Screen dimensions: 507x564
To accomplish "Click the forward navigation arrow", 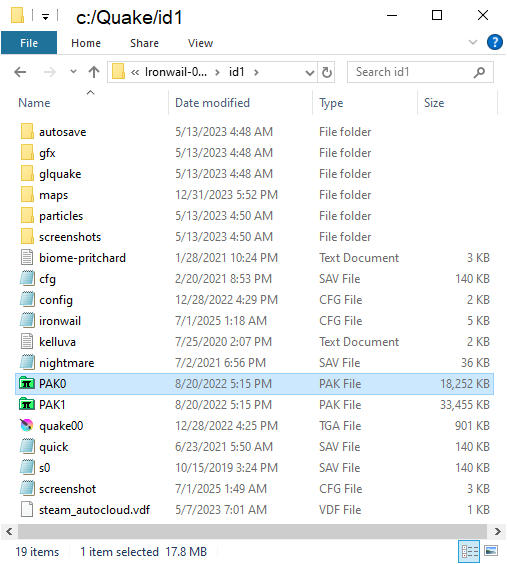I will pos(50,72).
